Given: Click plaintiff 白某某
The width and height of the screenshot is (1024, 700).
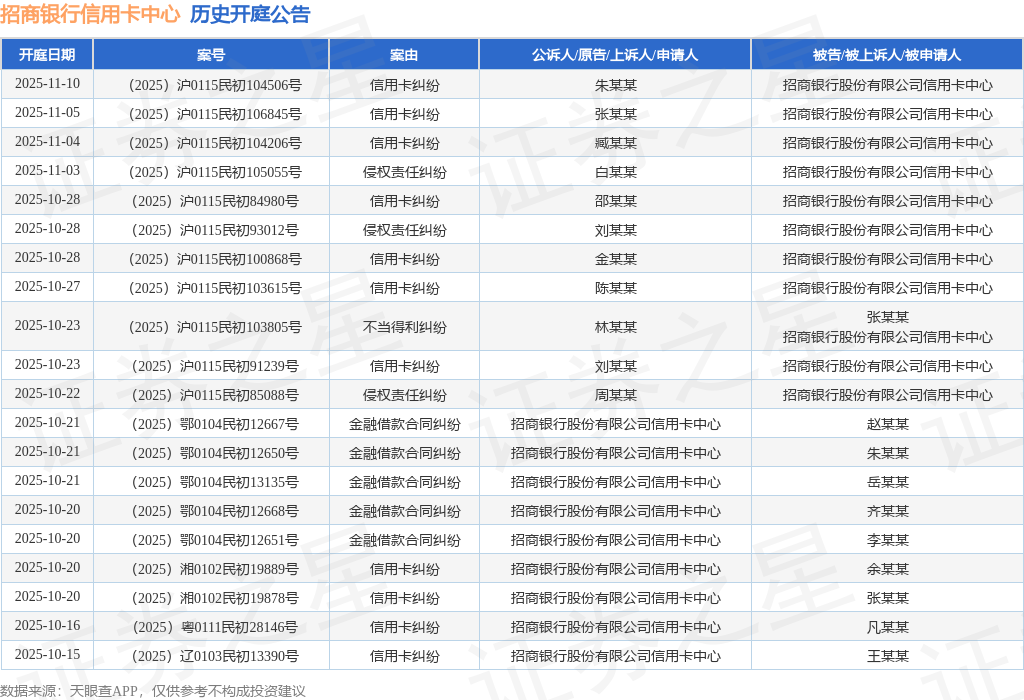Looking at the screenshot, I should (x=615, y=172).
